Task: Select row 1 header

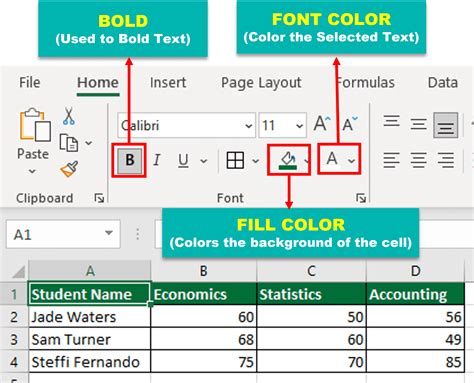Action: (14, 294)
